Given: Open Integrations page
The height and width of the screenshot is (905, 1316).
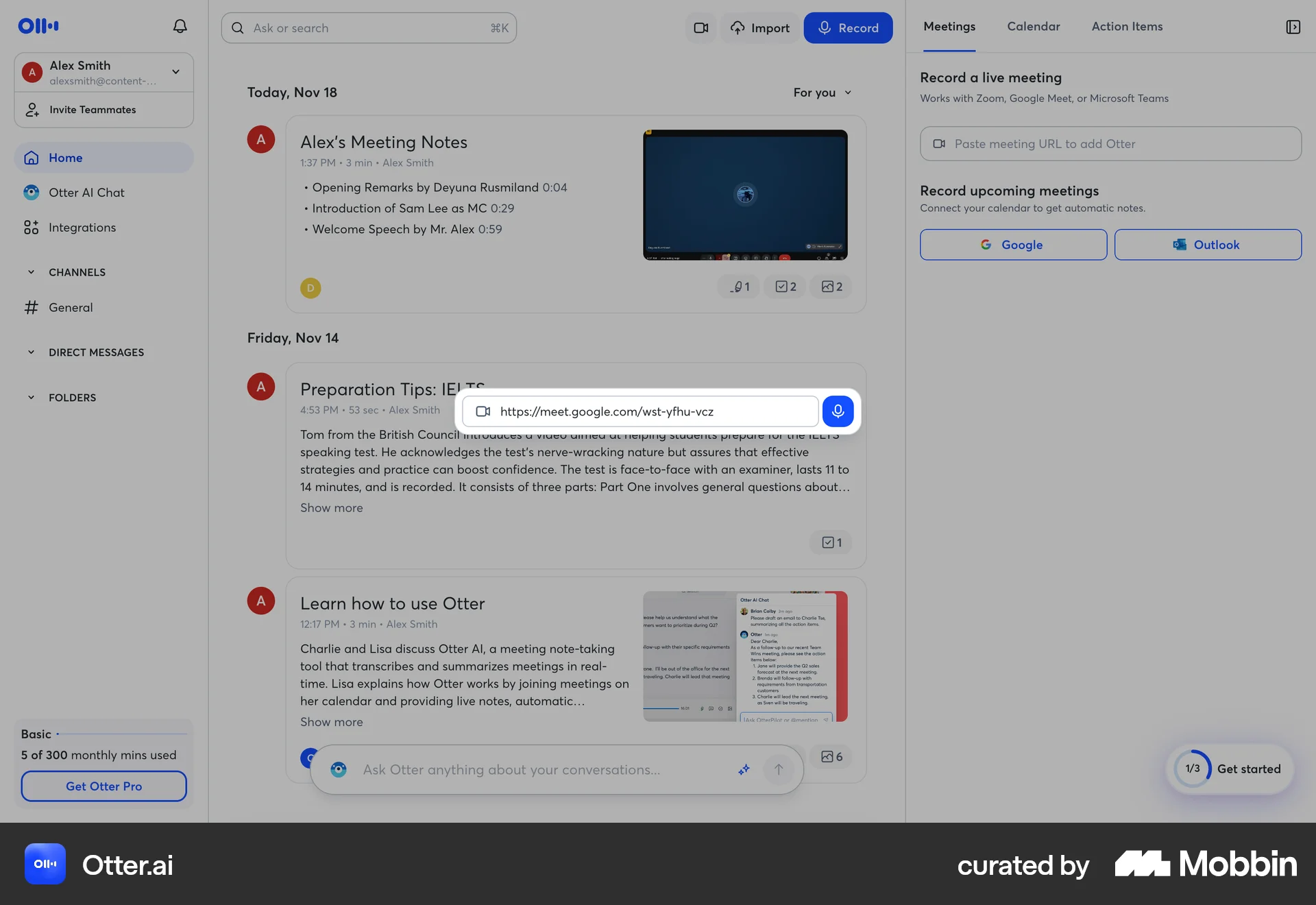Looking at the screenshot, I should [104, 228].
